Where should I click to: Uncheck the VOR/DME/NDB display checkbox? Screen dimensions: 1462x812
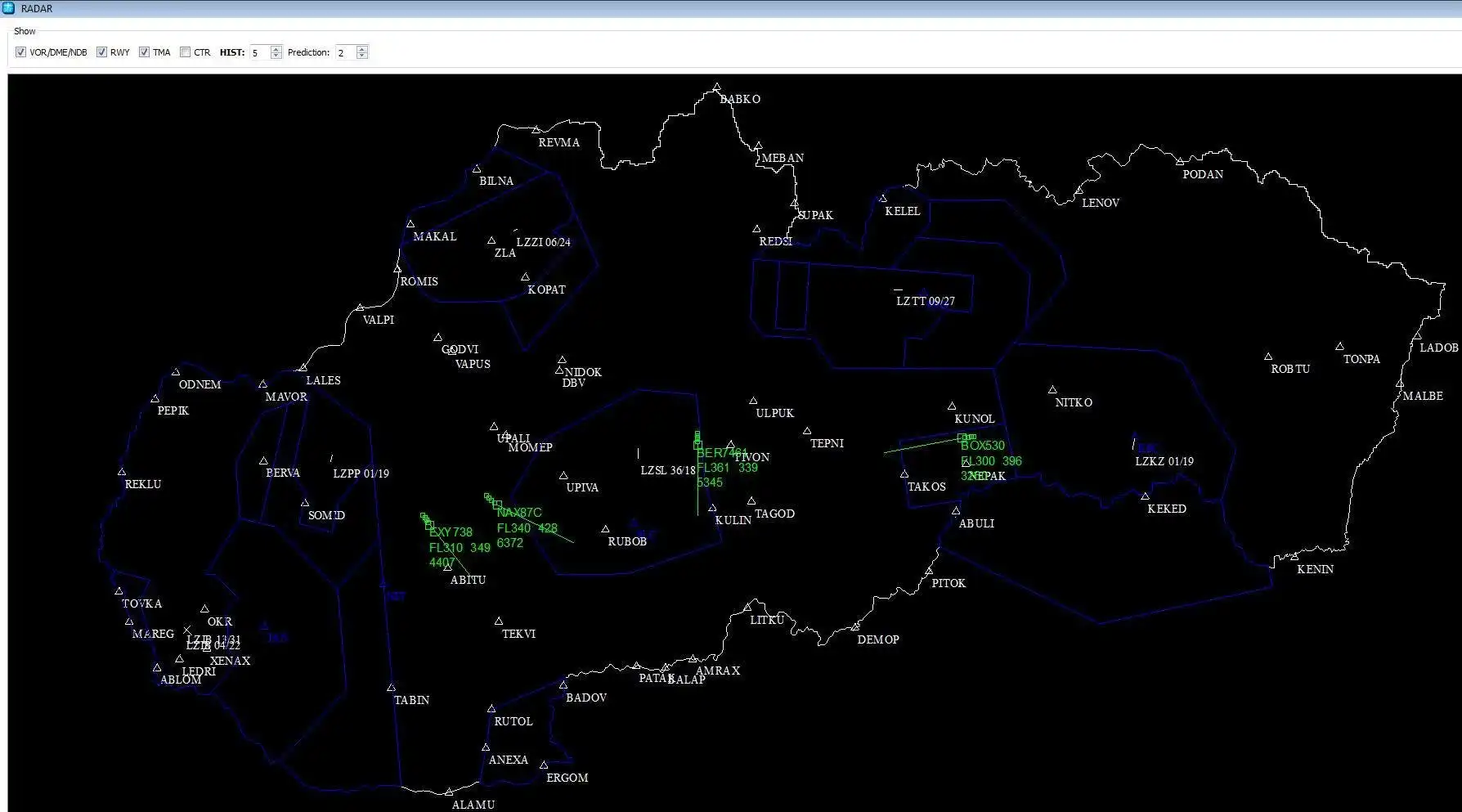pos(20,52)
